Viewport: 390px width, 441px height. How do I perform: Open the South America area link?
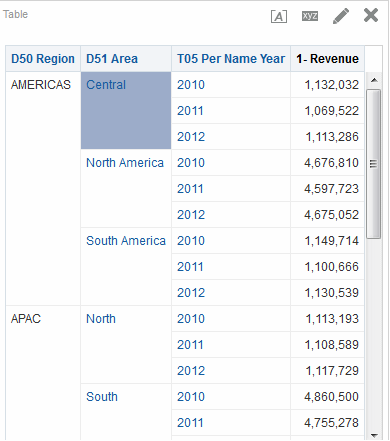click(x=126, y=241)
